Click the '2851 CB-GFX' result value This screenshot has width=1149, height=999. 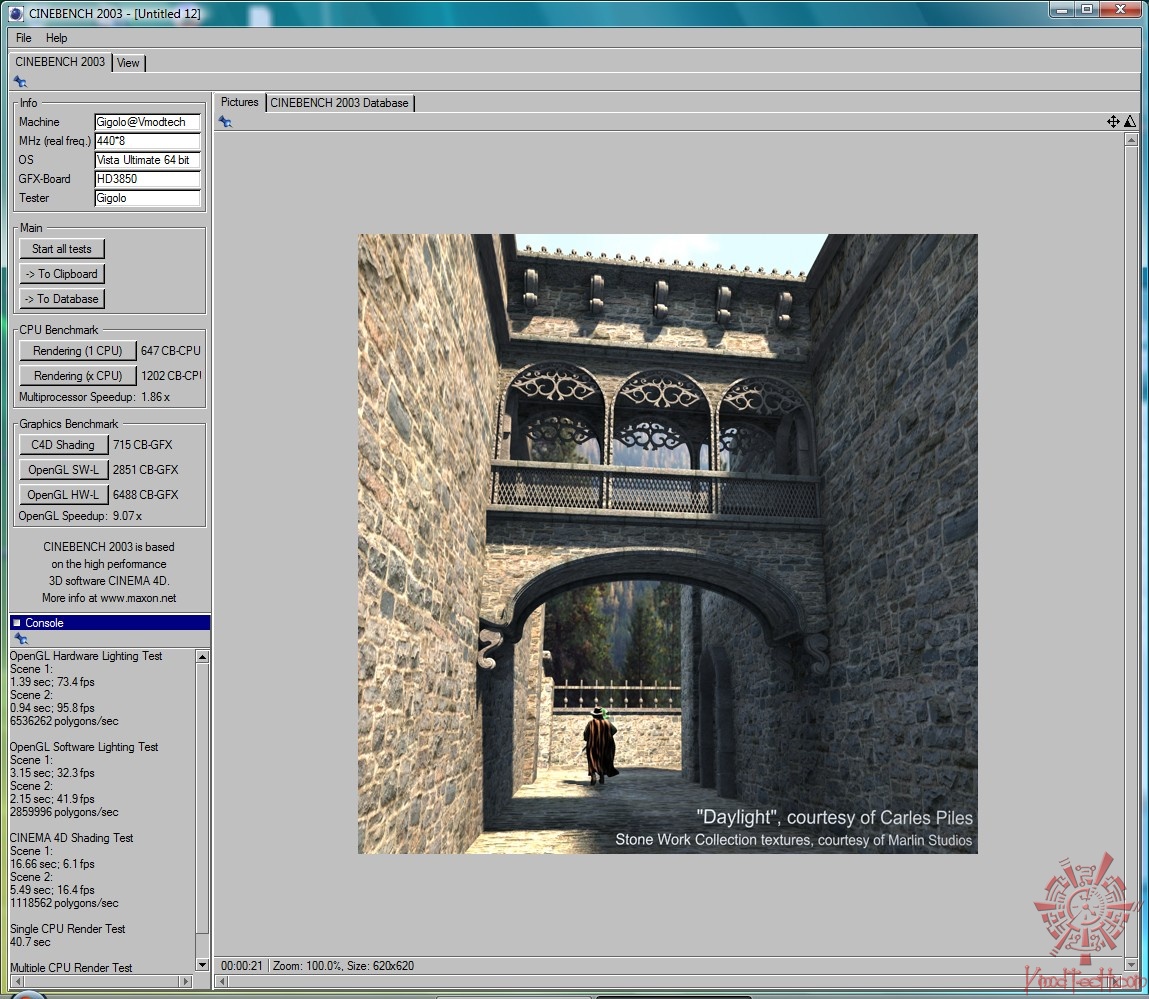pyautogui.click(x=145, y=470)
